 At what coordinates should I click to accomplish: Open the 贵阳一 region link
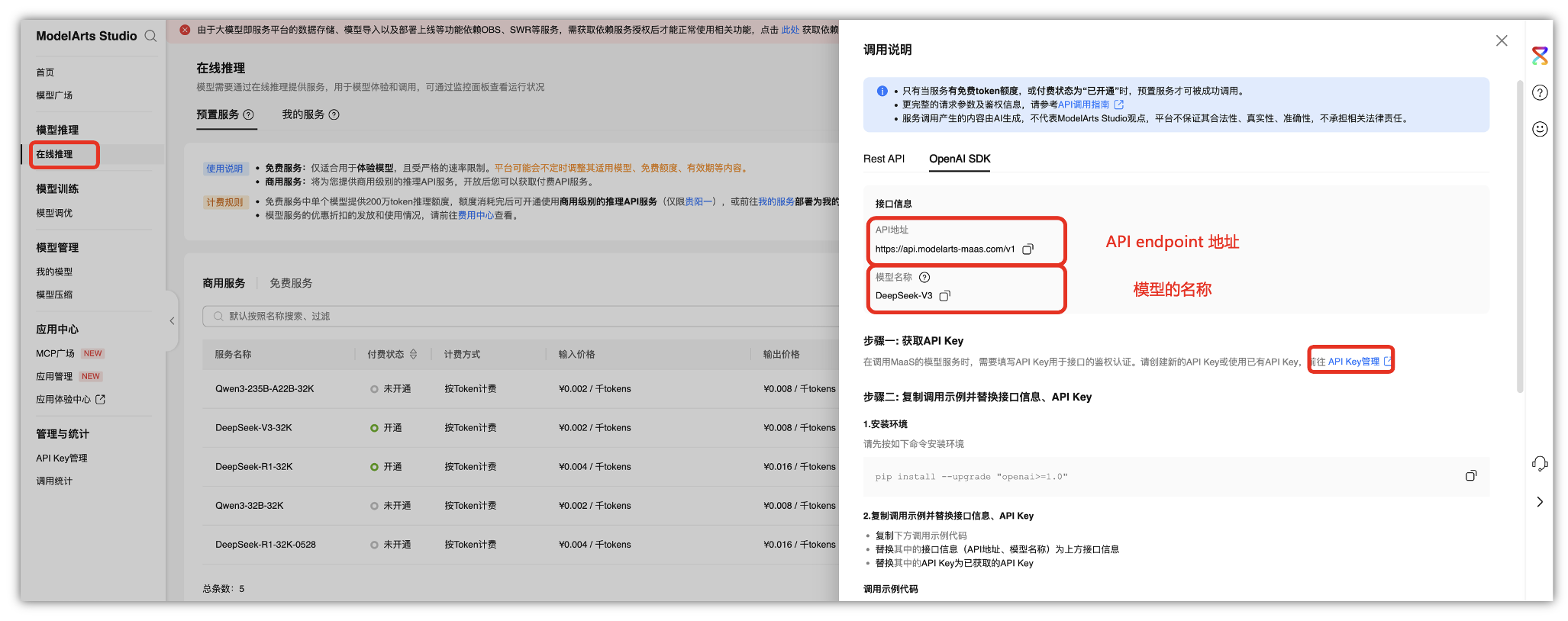[x=699, y=201]
